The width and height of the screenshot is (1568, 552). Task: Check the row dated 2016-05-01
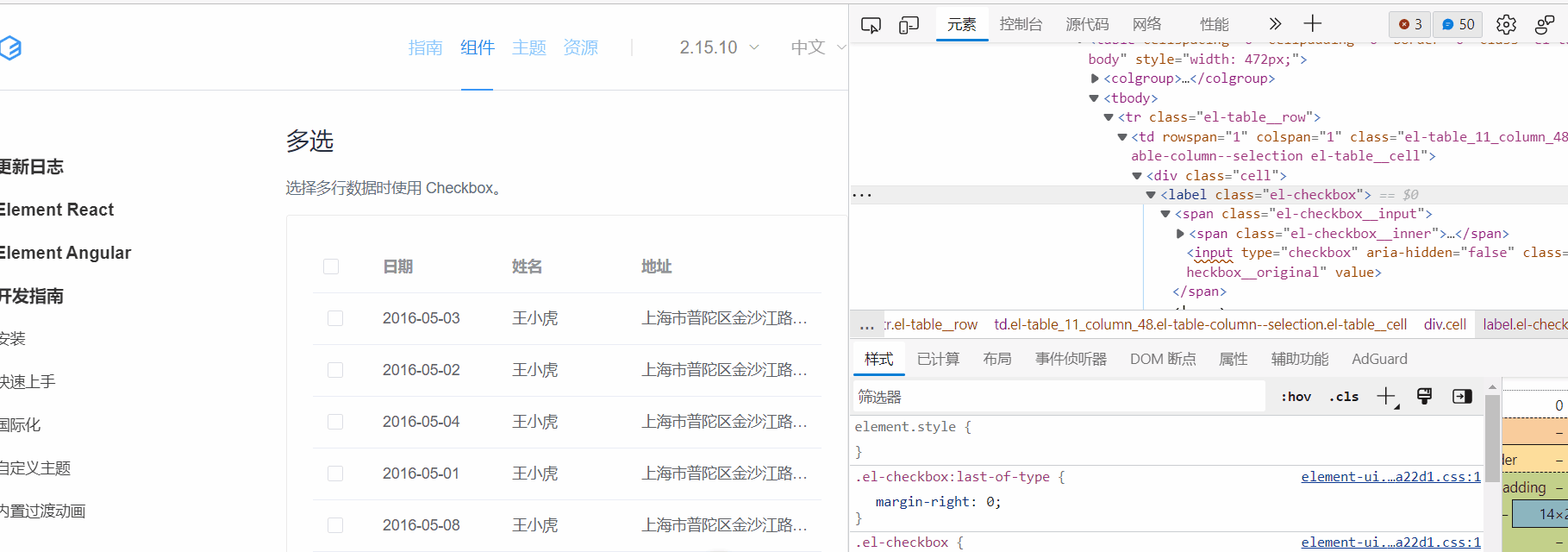pos(335,474)
